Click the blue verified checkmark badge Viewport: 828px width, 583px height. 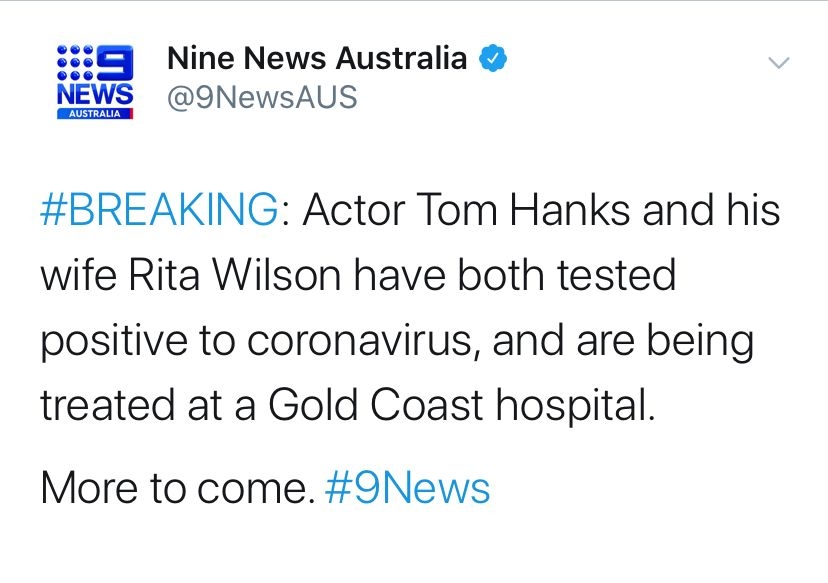[x=492, y=59]
